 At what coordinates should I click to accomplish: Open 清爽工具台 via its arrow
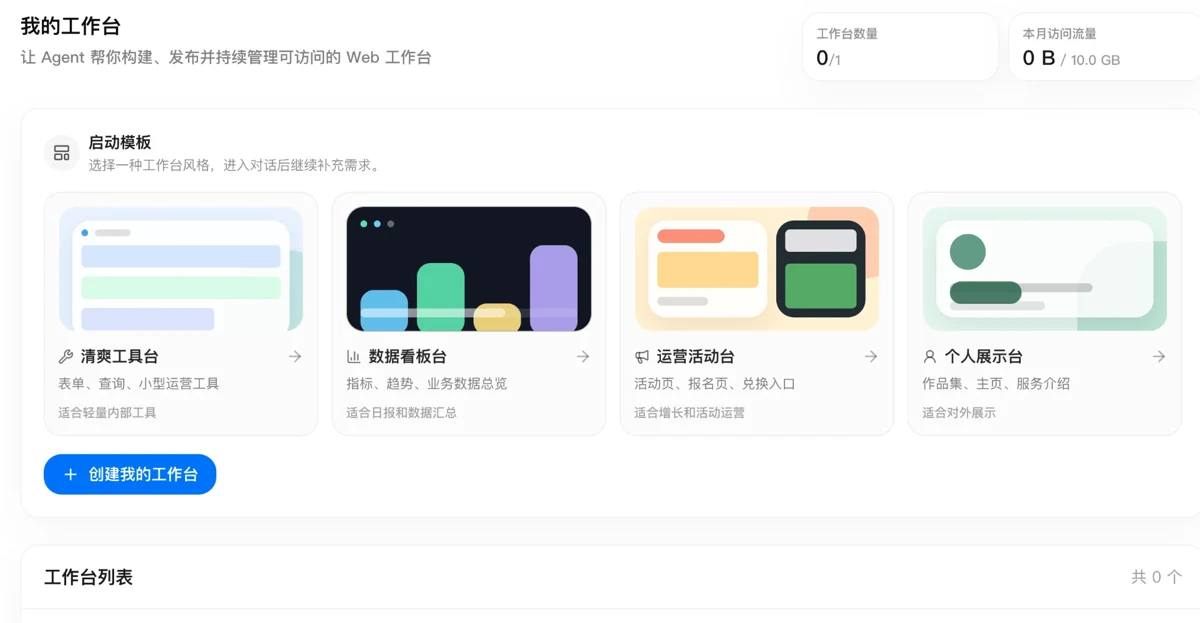coord(295,356)
